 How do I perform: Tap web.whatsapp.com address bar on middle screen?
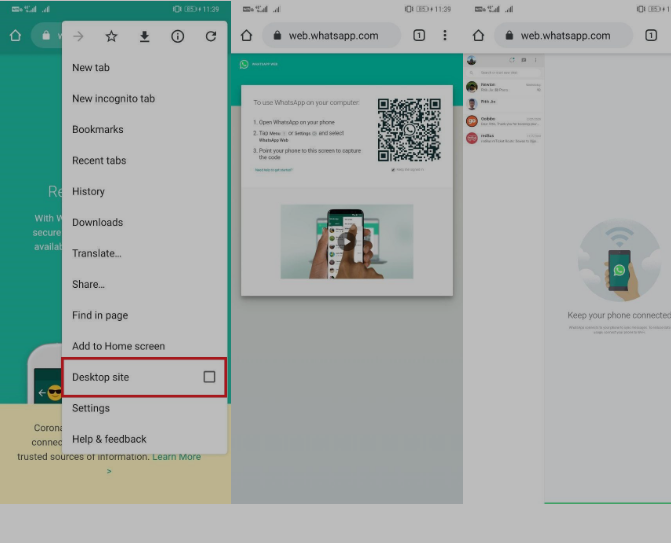332,36
